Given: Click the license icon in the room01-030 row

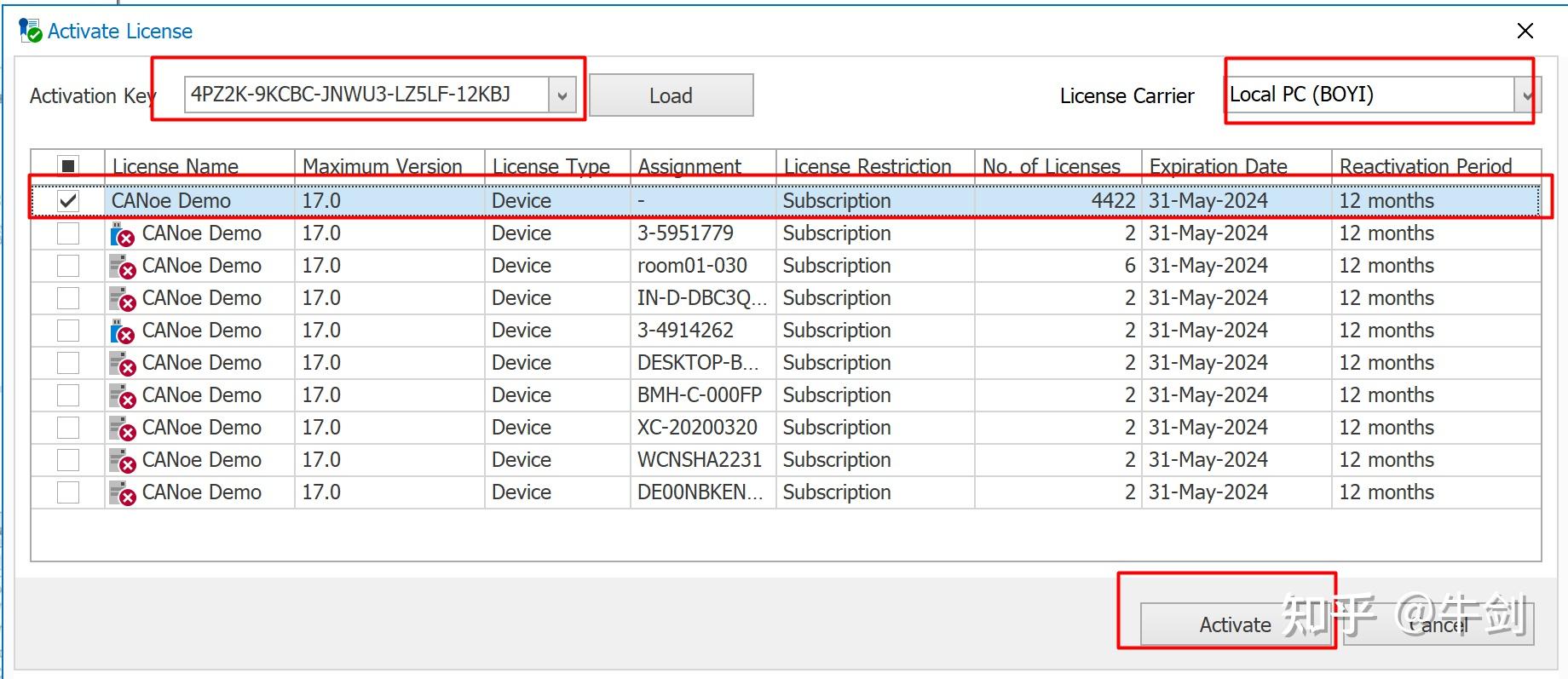Looking at the screenshot, I should pos(123,267).
